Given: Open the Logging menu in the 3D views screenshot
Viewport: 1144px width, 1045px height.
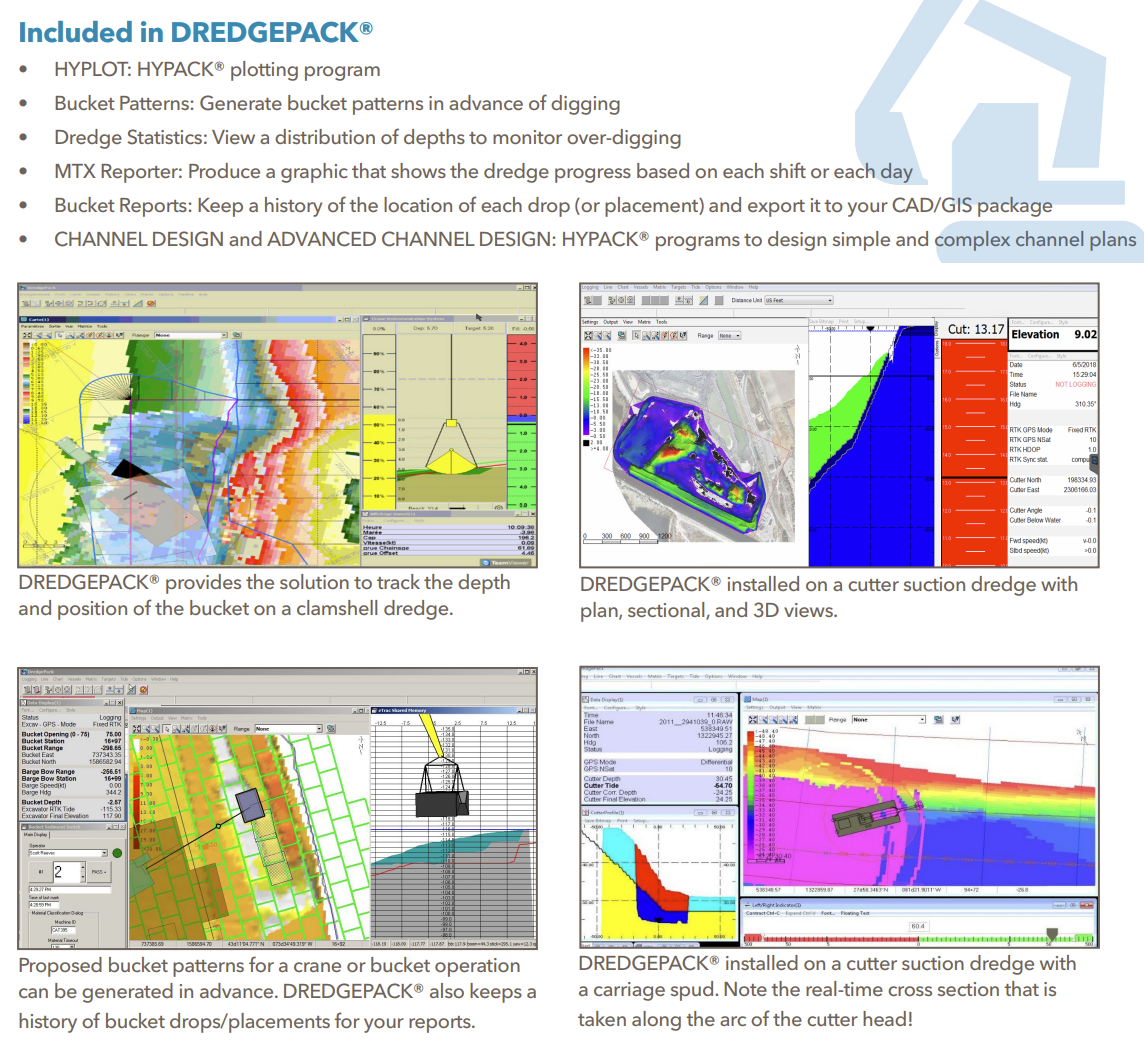Looking at the screenshot, I should point(590,288).
